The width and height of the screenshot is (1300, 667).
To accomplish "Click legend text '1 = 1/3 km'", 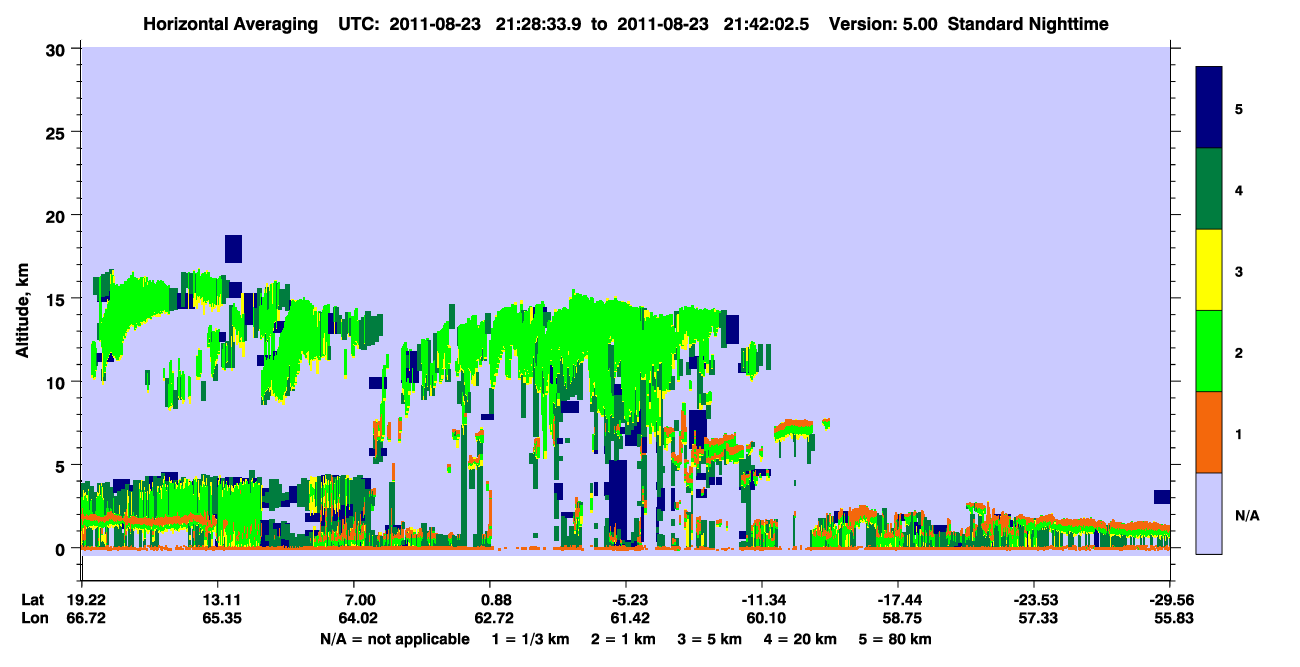I will 531,639.
